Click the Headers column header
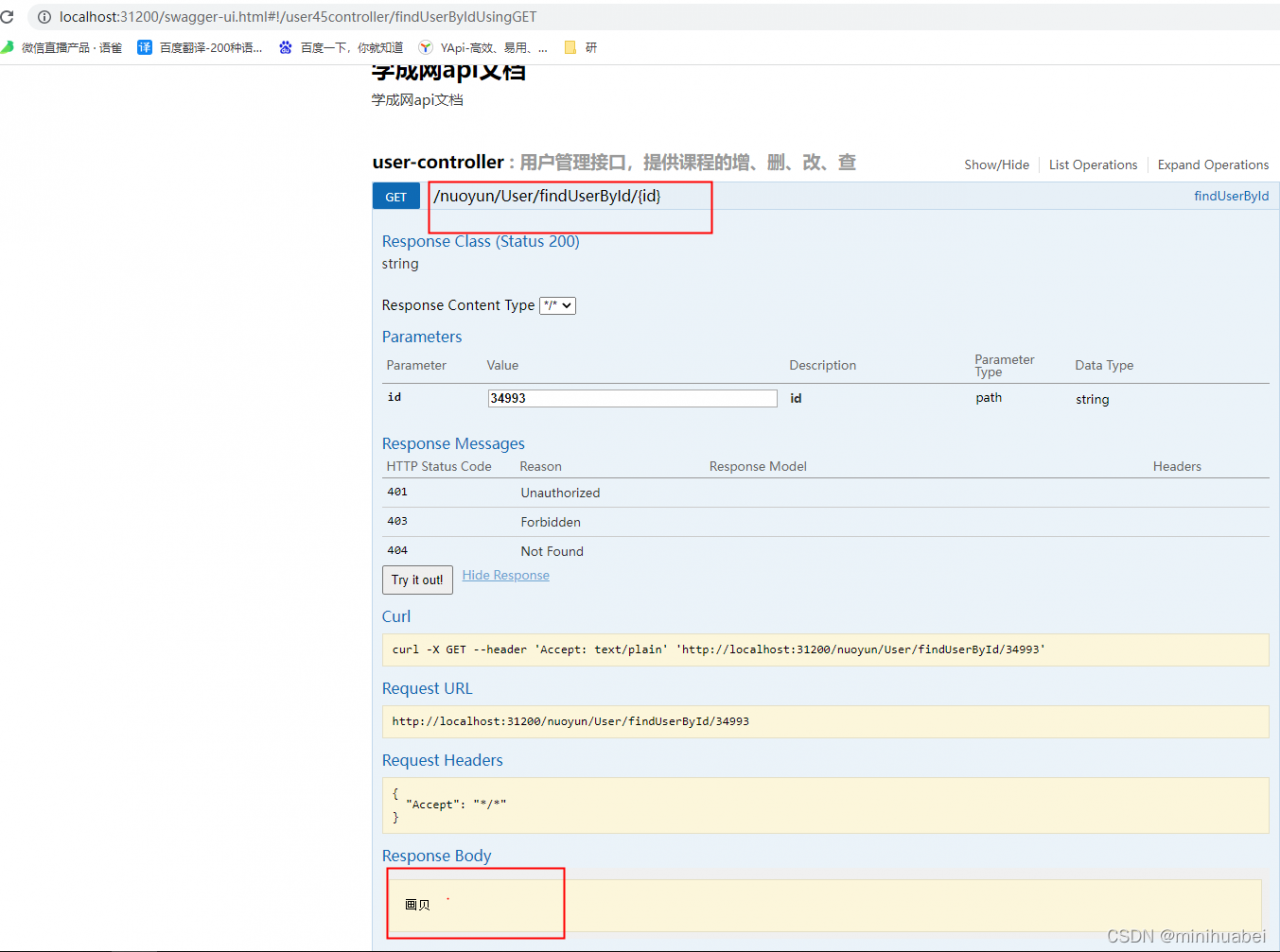Screen dimensions: 1280x952 1177,467
